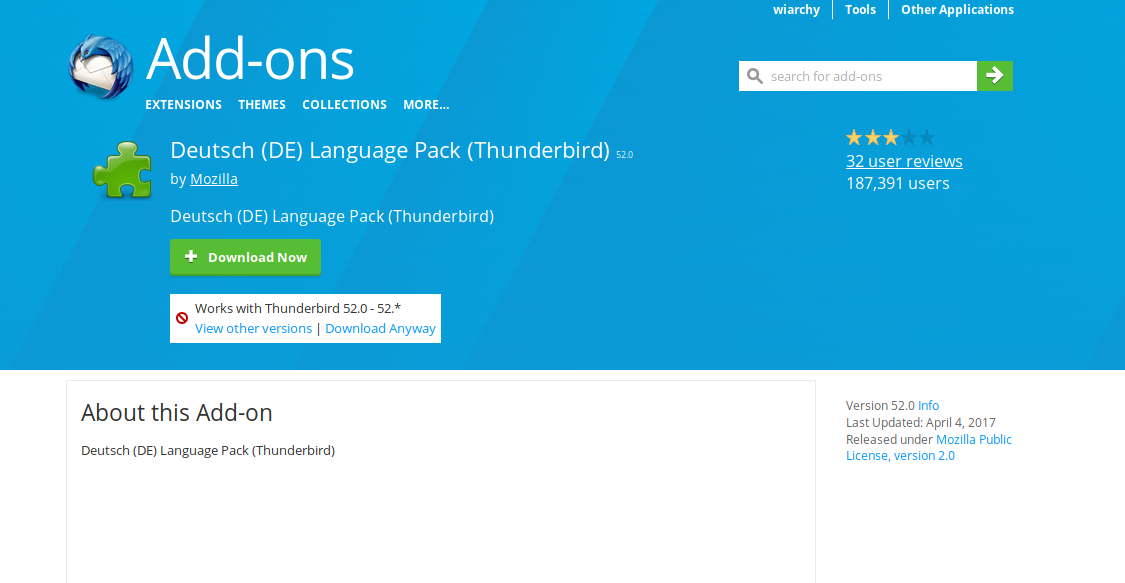This screenshot has height=583, width=1125.
Task: Click the 187,391 users text
Action: pyautogui.click(x=898, y=184)
